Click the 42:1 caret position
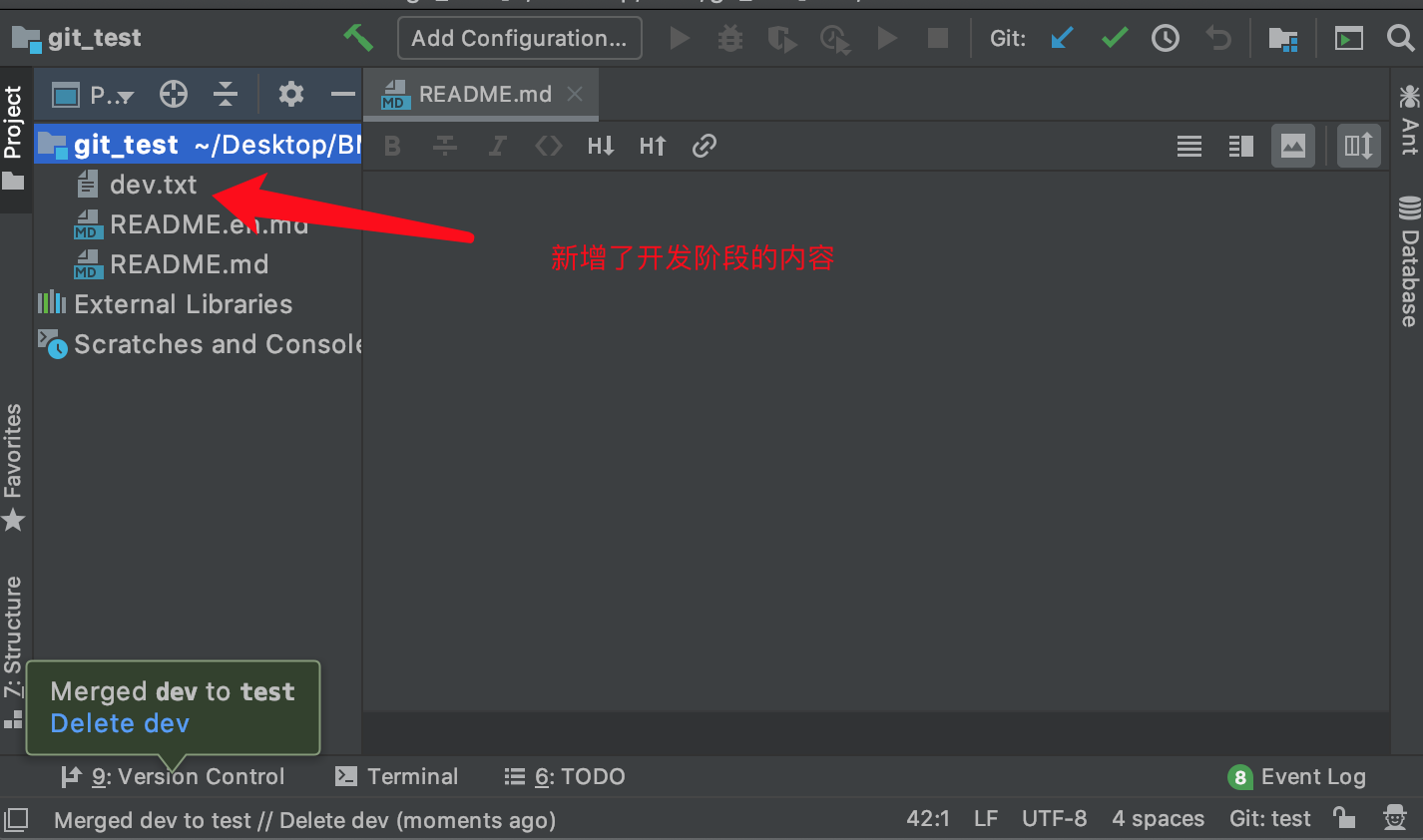Image resolution: width=1423 pixels, height=840 pixels. (x=928, y=819)
